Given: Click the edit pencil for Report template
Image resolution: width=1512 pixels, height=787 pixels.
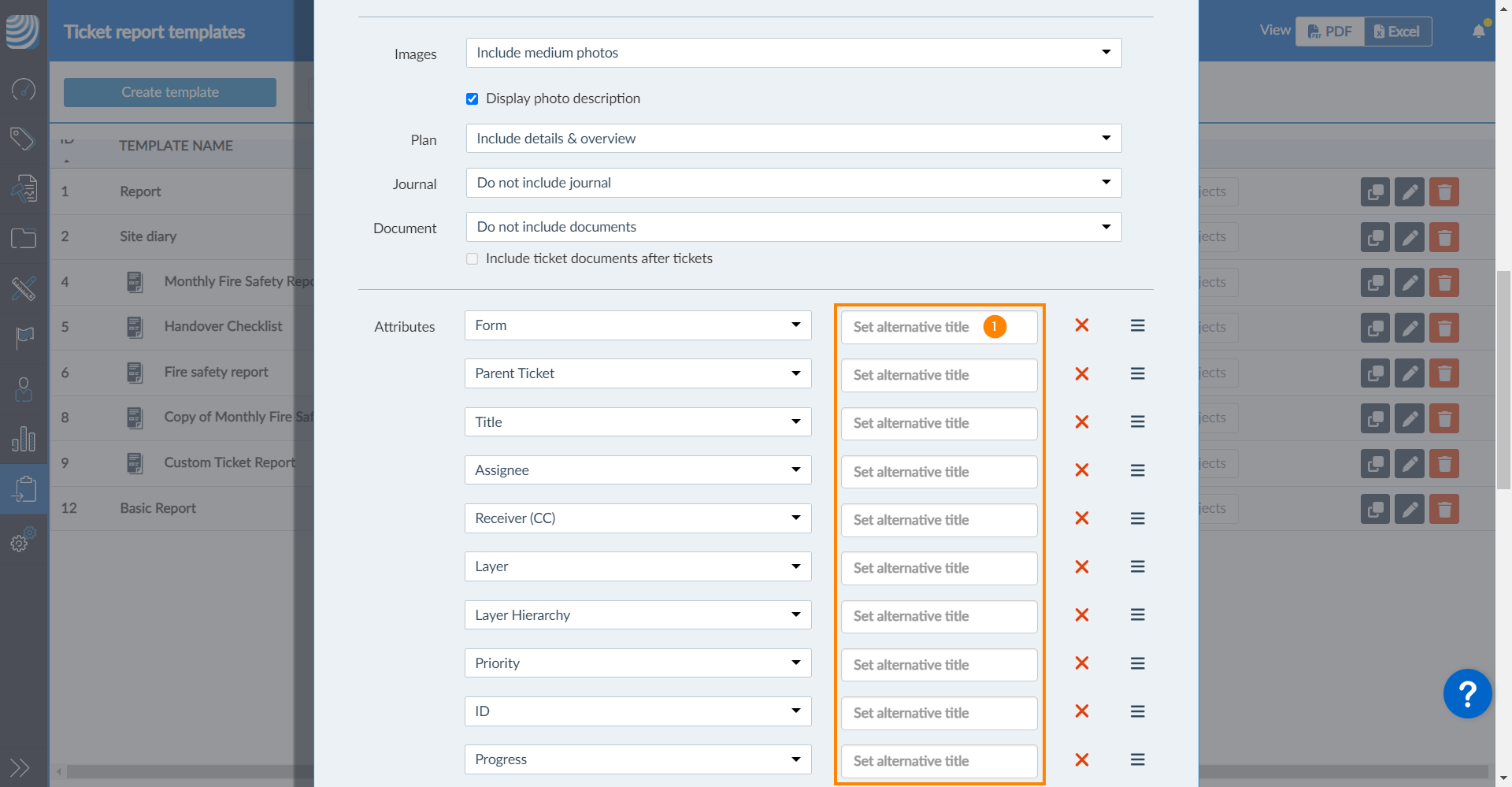Looking at the screenshot, I should pos(1410,192).
